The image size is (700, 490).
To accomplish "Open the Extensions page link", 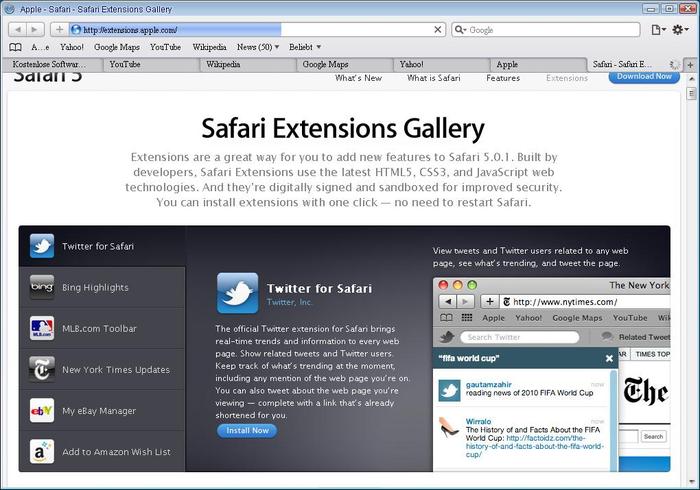I will point(567,78).
